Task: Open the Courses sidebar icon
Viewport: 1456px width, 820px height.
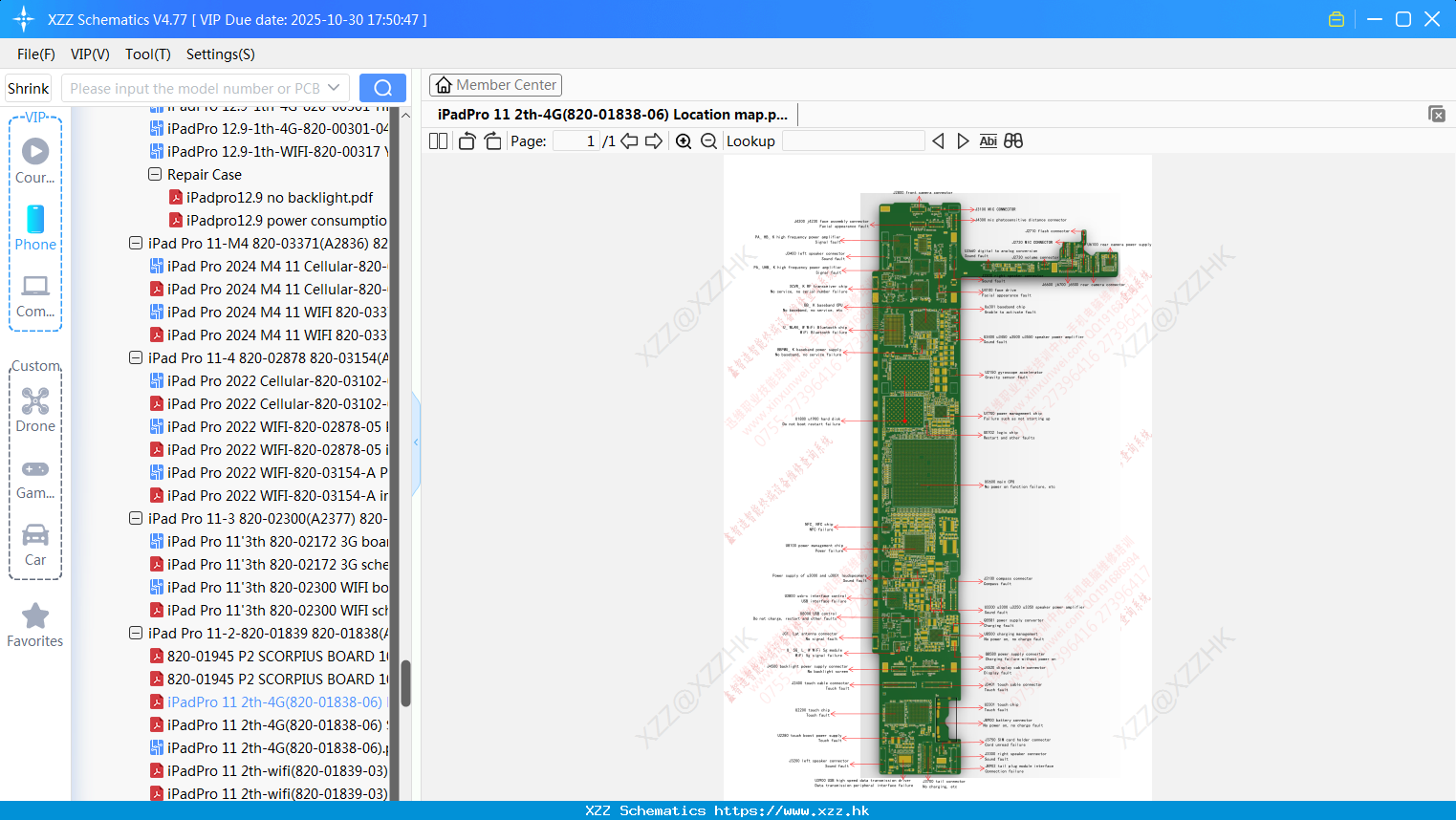Action: coord(35,160)
